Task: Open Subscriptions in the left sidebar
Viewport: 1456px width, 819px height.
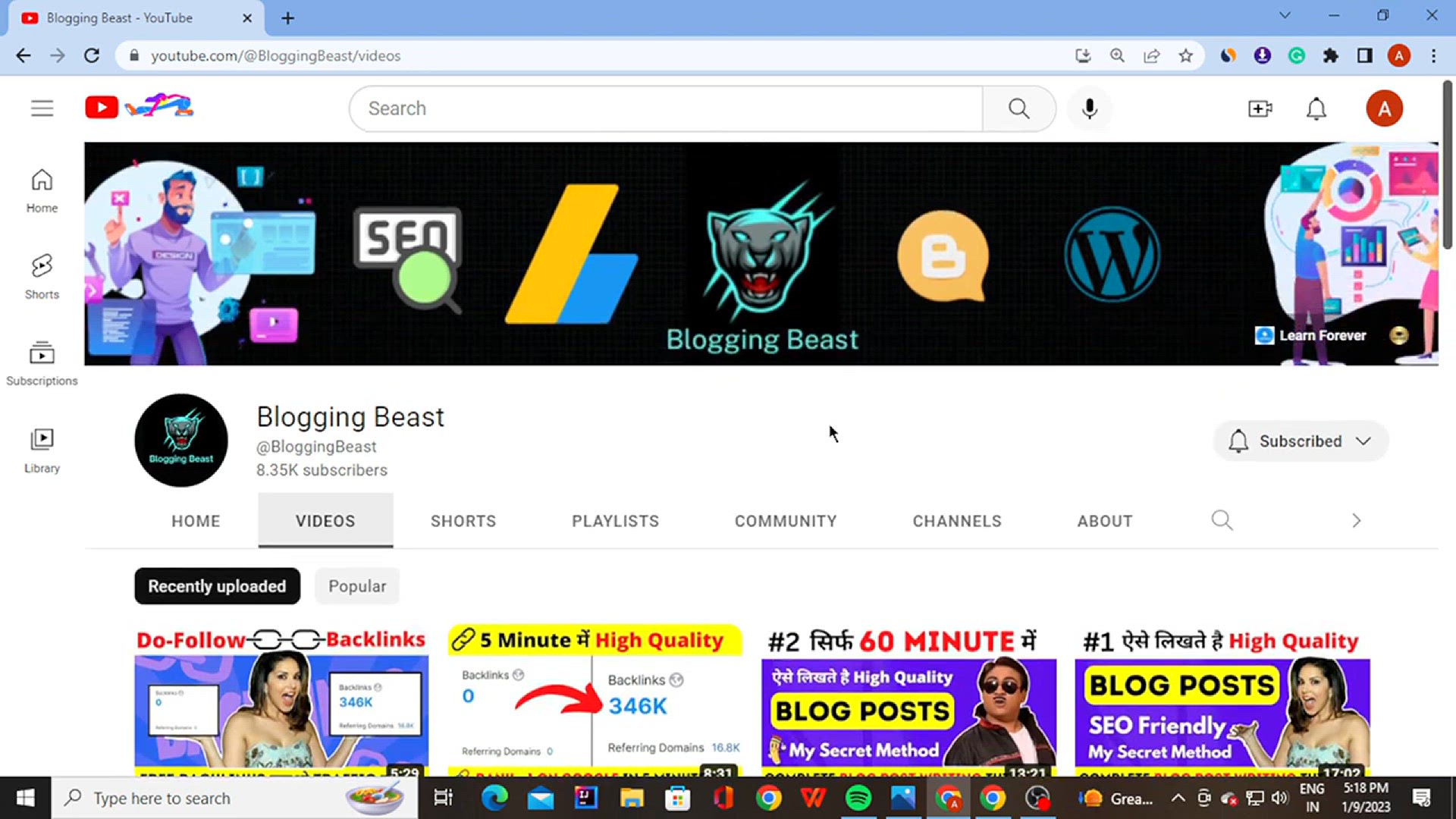Action: coord(42,364)
